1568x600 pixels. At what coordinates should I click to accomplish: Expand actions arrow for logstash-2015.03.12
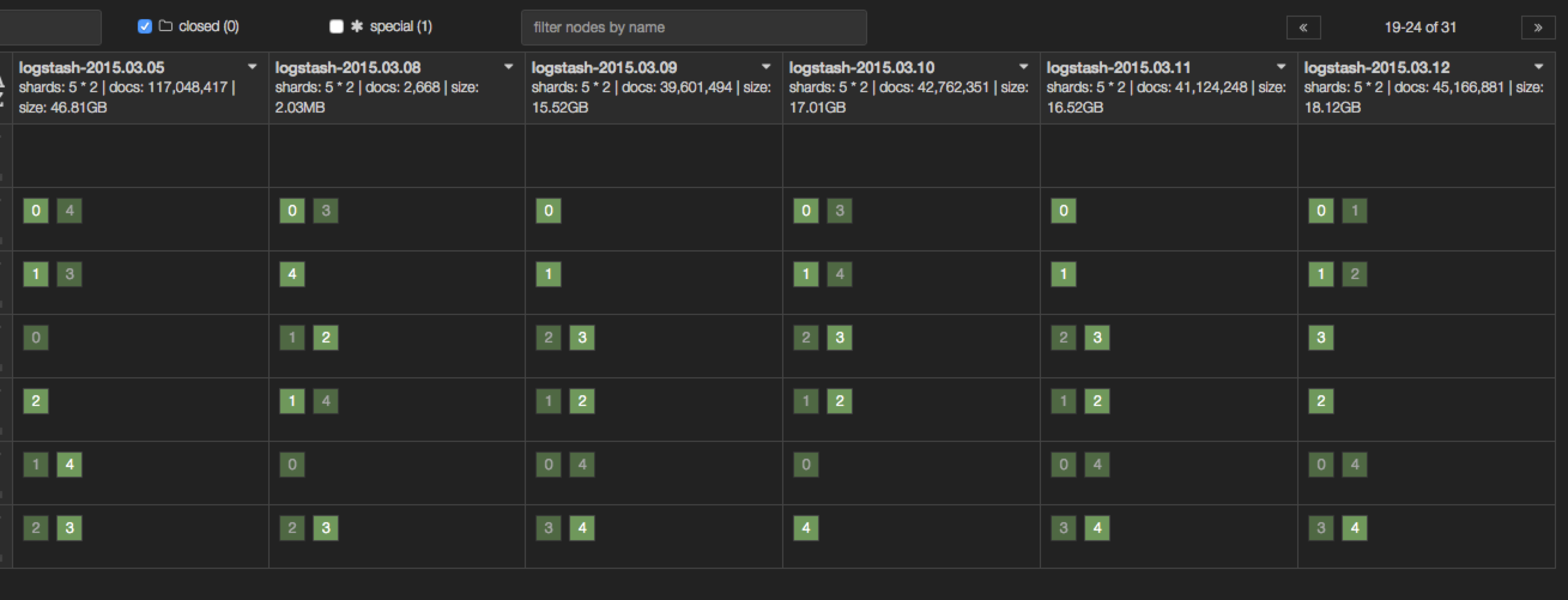point(1538,67)
